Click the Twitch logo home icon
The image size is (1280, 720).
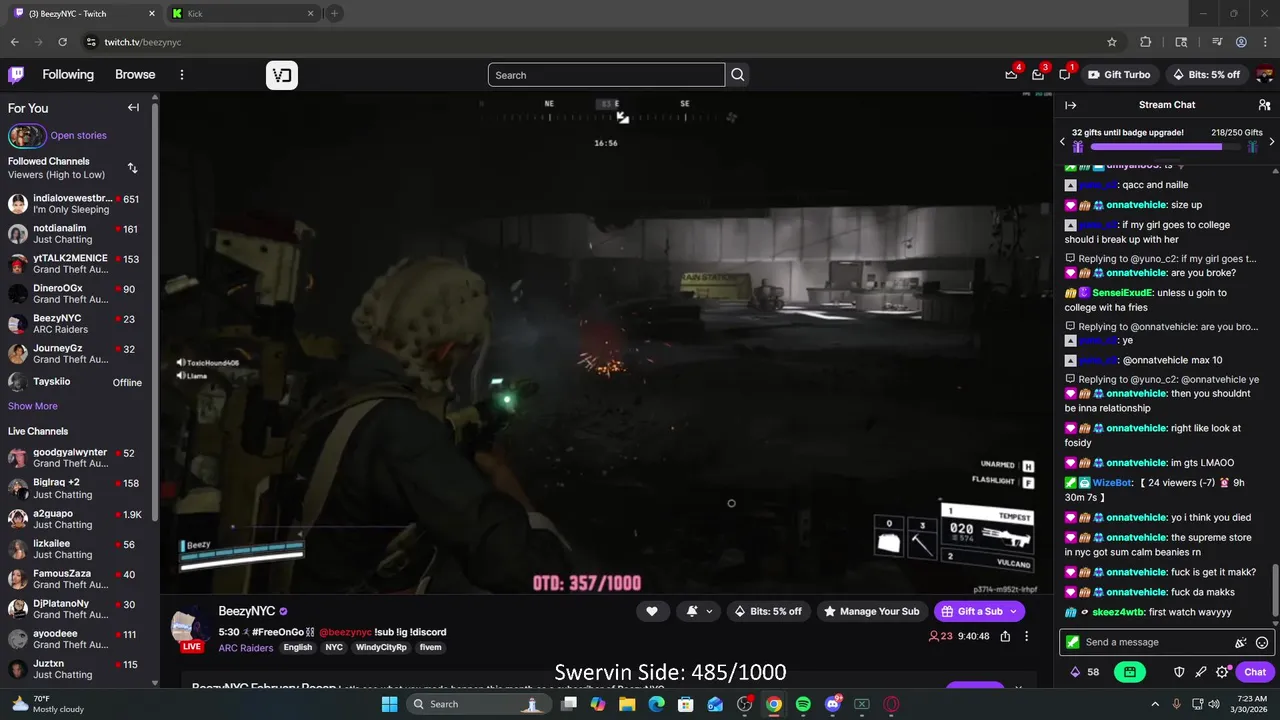16,75
